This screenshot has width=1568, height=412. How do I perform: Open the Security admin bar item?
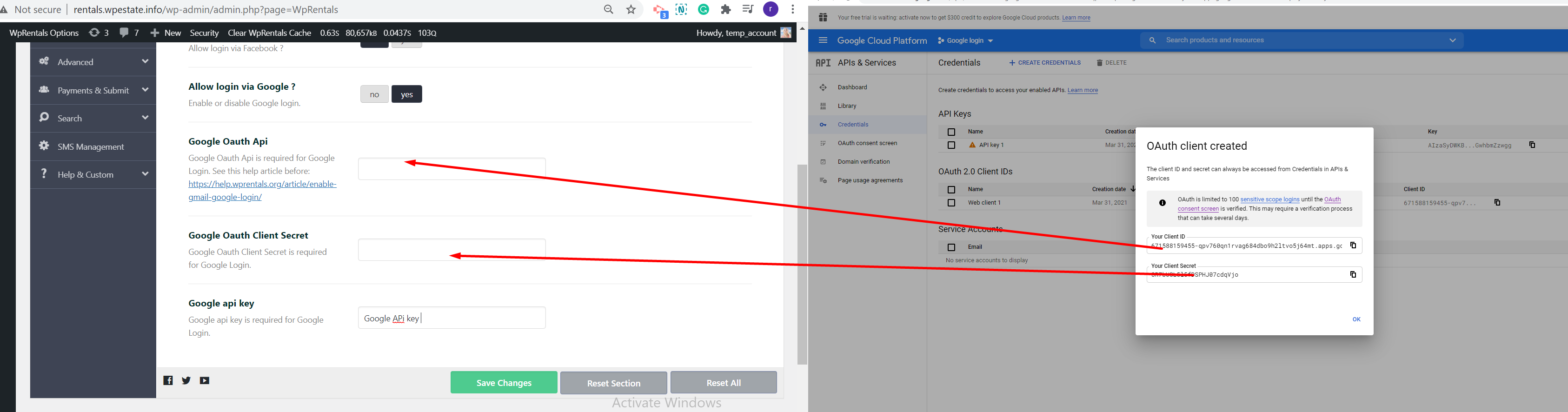click(204, 33)
